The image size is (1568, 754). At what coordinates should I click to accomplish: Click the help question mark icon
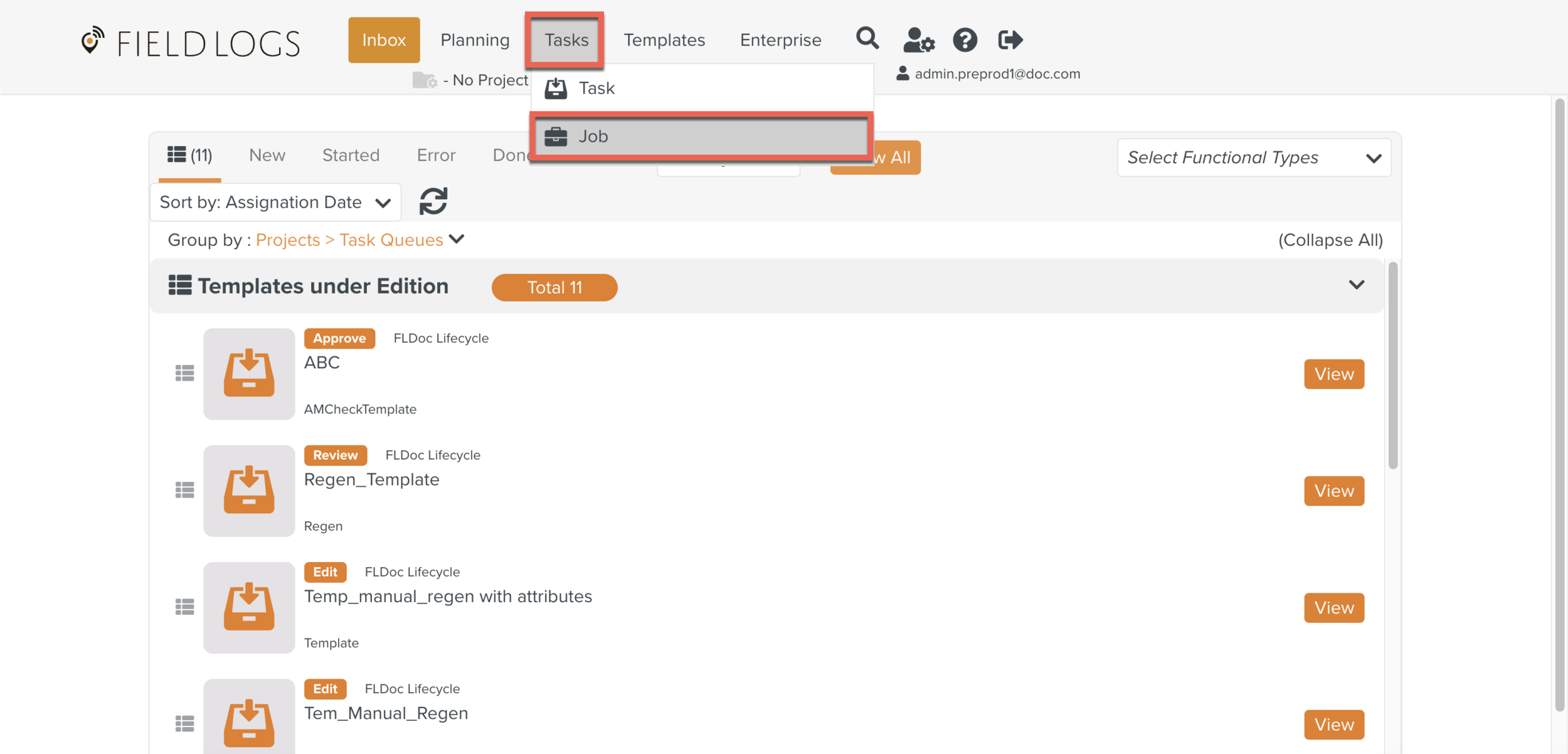pos(965,40)
